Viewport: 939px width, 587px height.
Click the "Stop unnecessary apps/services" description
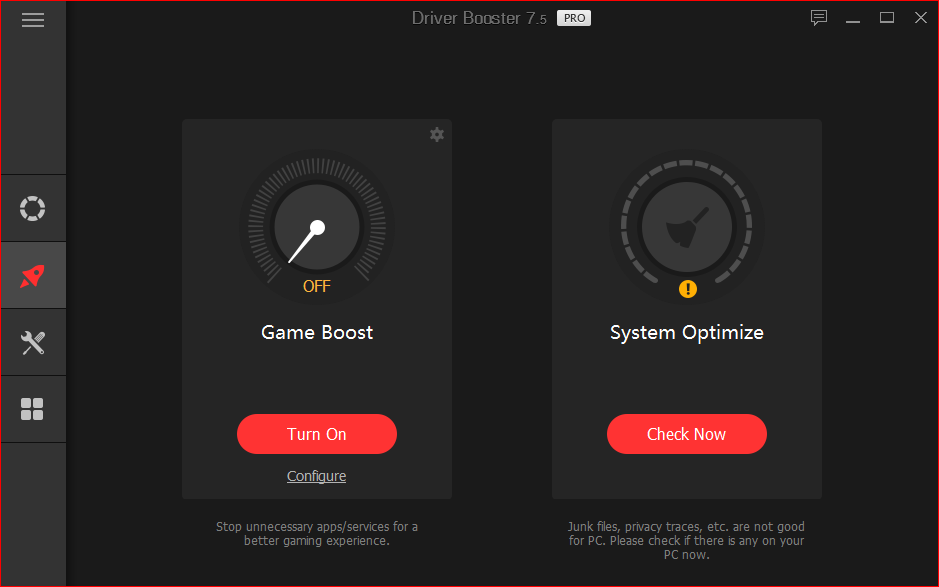317,533
